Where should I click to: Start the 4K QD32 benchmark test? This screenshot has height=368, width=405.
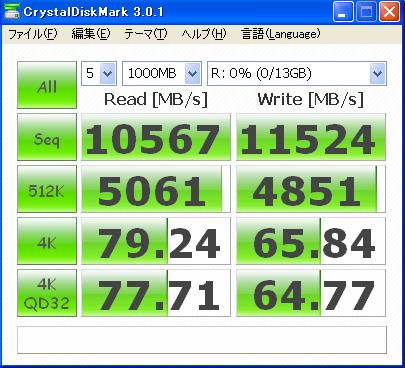(x=47, y=293)
